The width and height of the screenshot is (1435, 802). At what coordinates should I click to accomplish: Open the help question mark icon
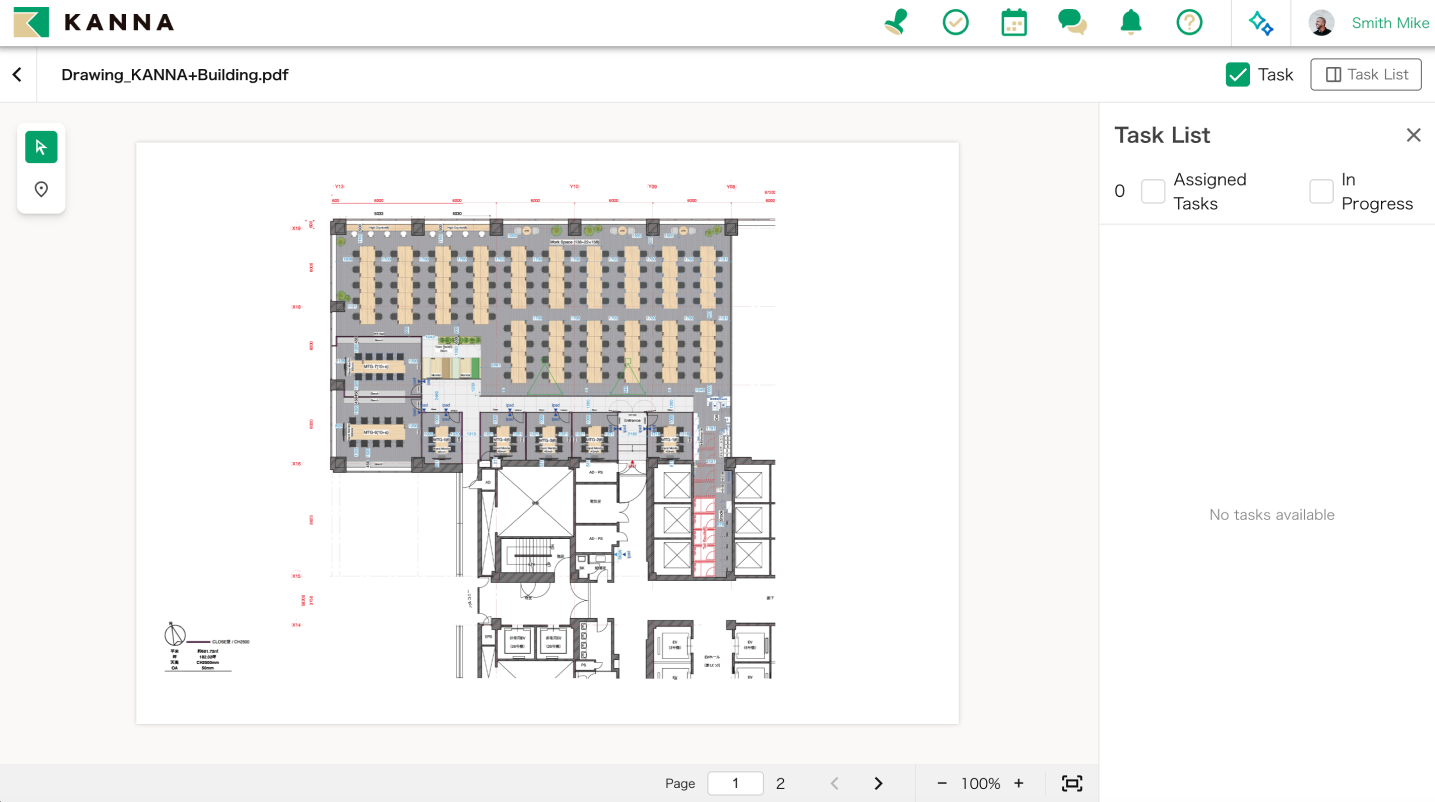(1189, 22)
